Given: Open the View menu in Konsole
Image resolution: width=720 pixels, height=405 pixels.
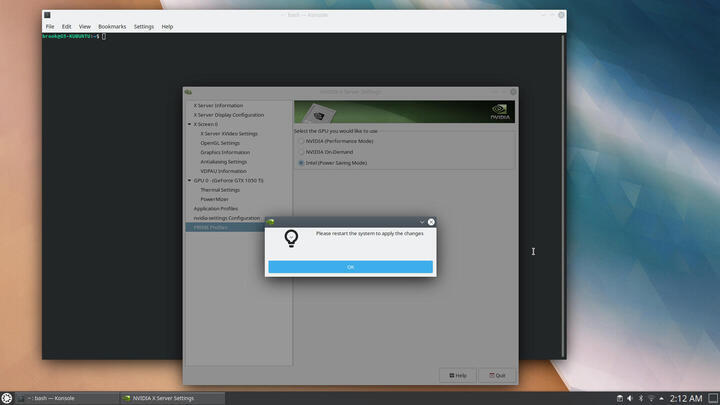Looking at the screenshot, I should tap(84, 27).
